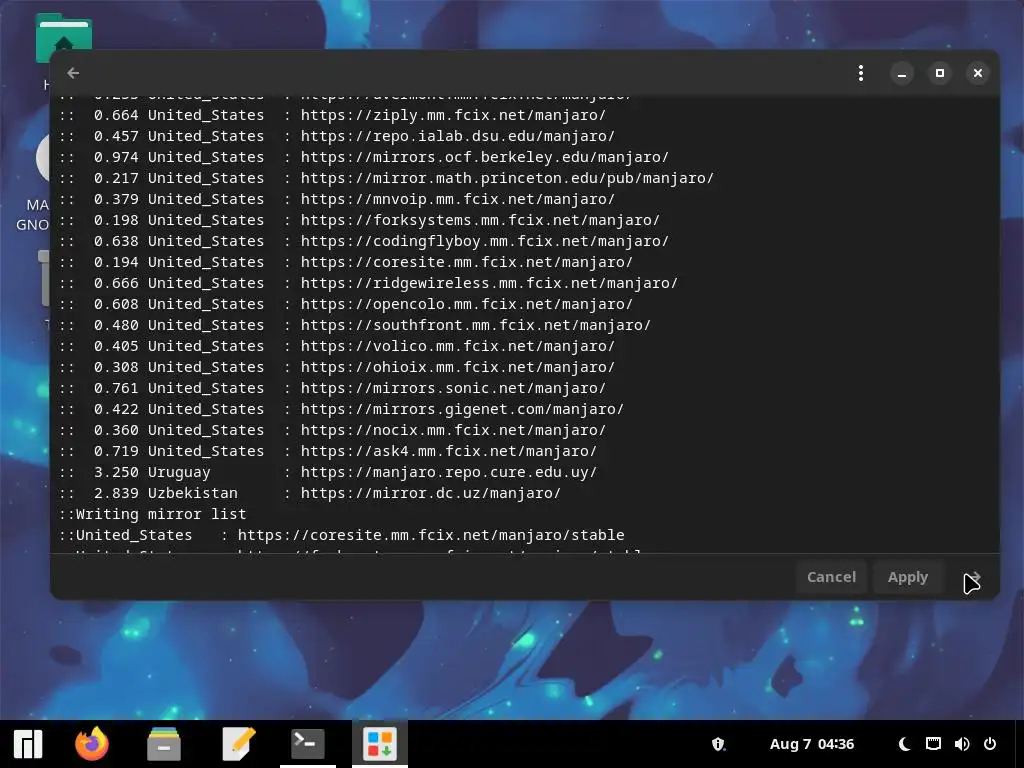Select the 0.194 coresite.mm.fcix.net line
This screenshot has height=768, width=1024.
pyautogui.click(x=346, y=262)
